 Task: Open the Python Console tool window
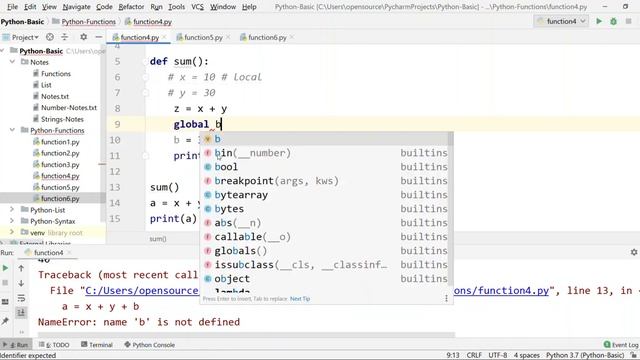(x=149, y=345)
